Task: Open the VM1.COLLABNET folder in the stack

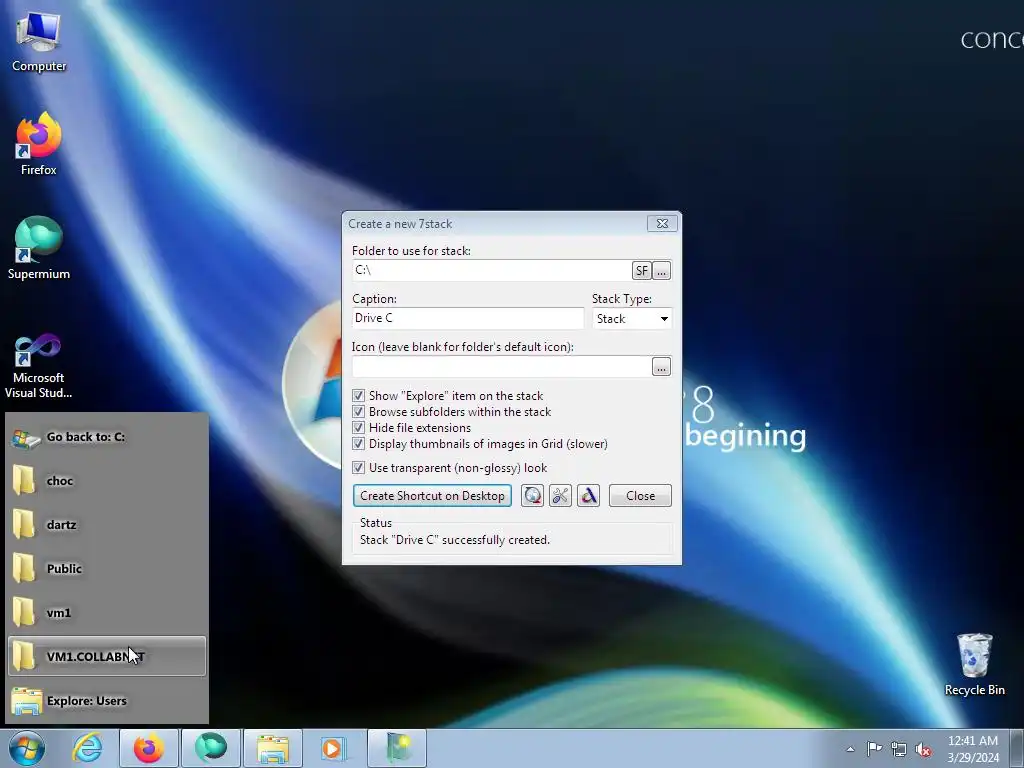Action: 107,656
